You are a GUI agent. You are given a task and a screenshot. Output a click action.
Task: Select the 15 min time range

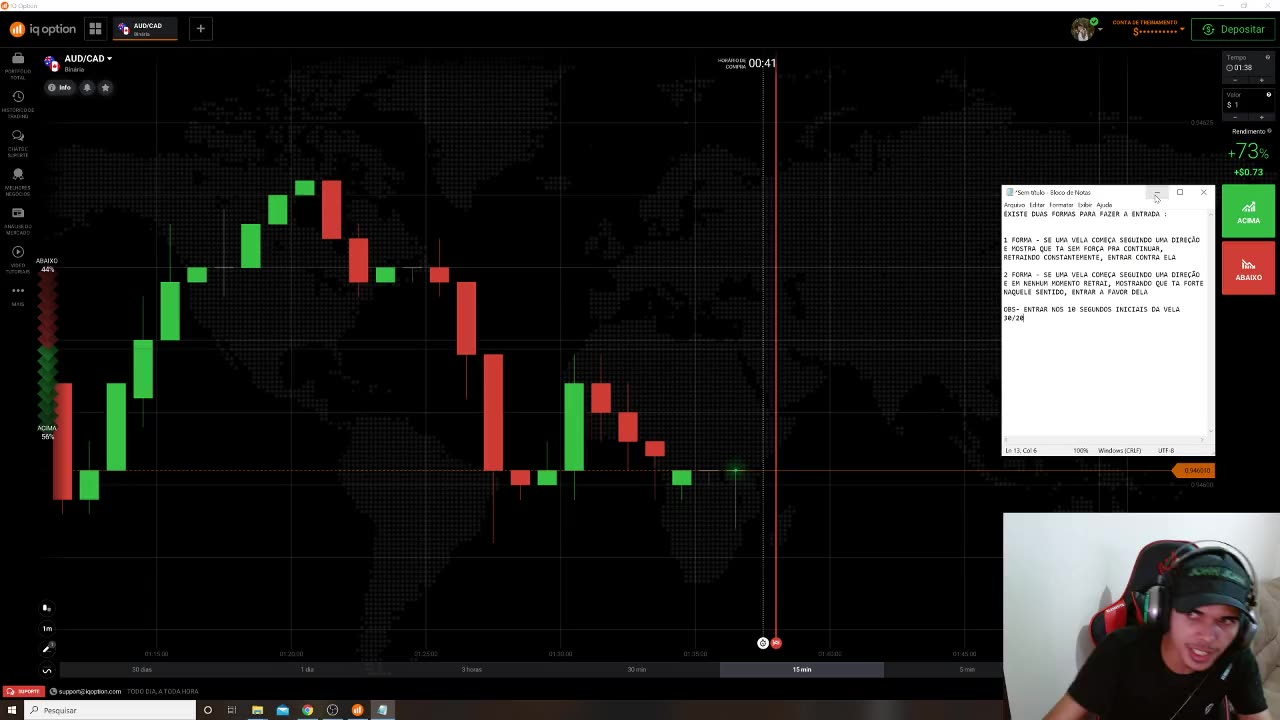802,669
